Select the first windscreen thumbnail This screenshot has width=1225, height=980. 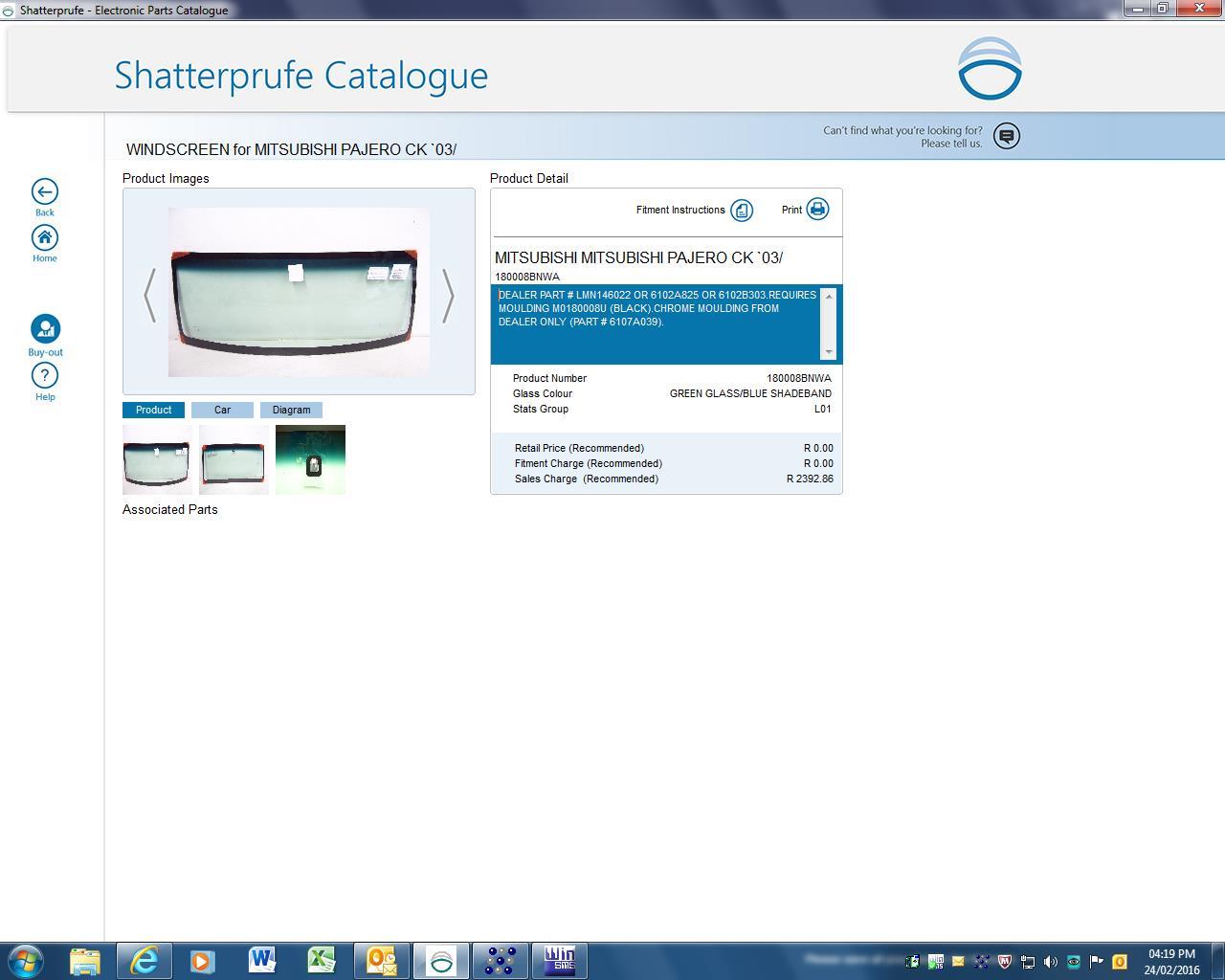click(x=157, y=460)
